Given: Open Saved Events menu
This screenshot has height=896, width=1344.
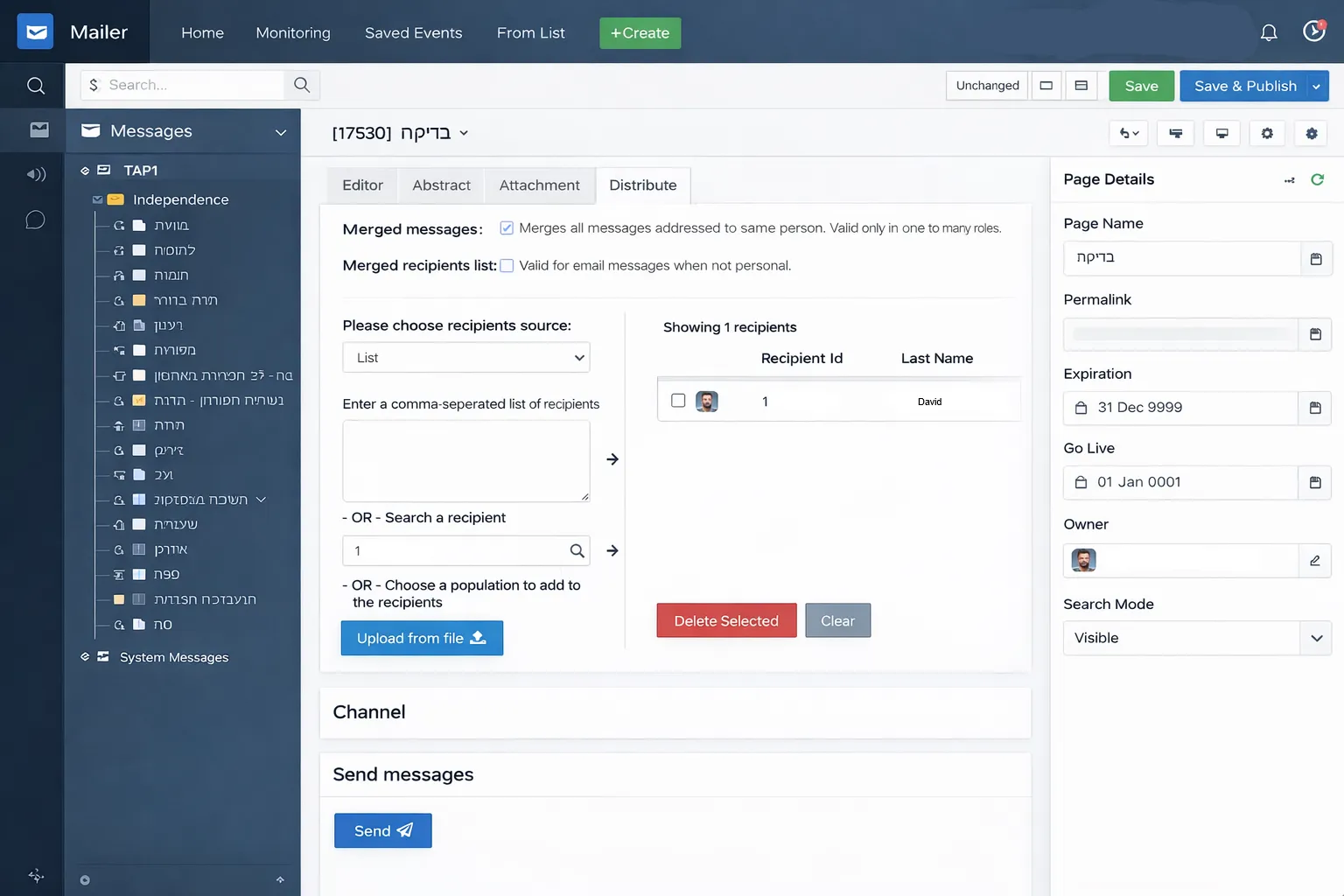Looking at the screenshot, I should (414, 32).
